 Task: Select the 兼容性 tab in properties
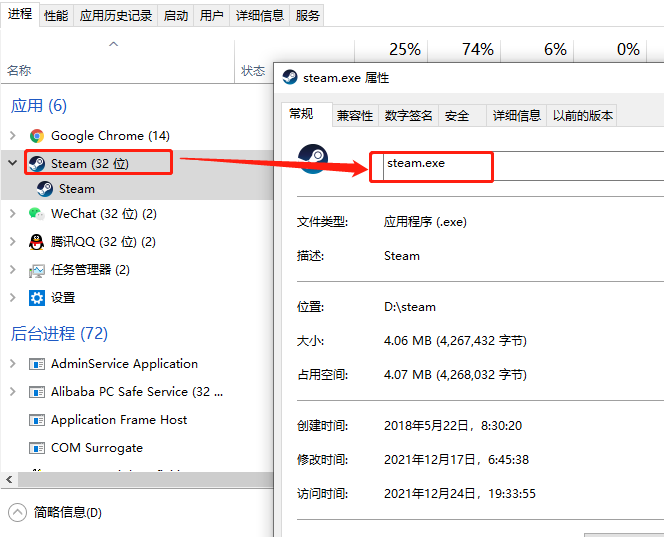coord(355,116)
